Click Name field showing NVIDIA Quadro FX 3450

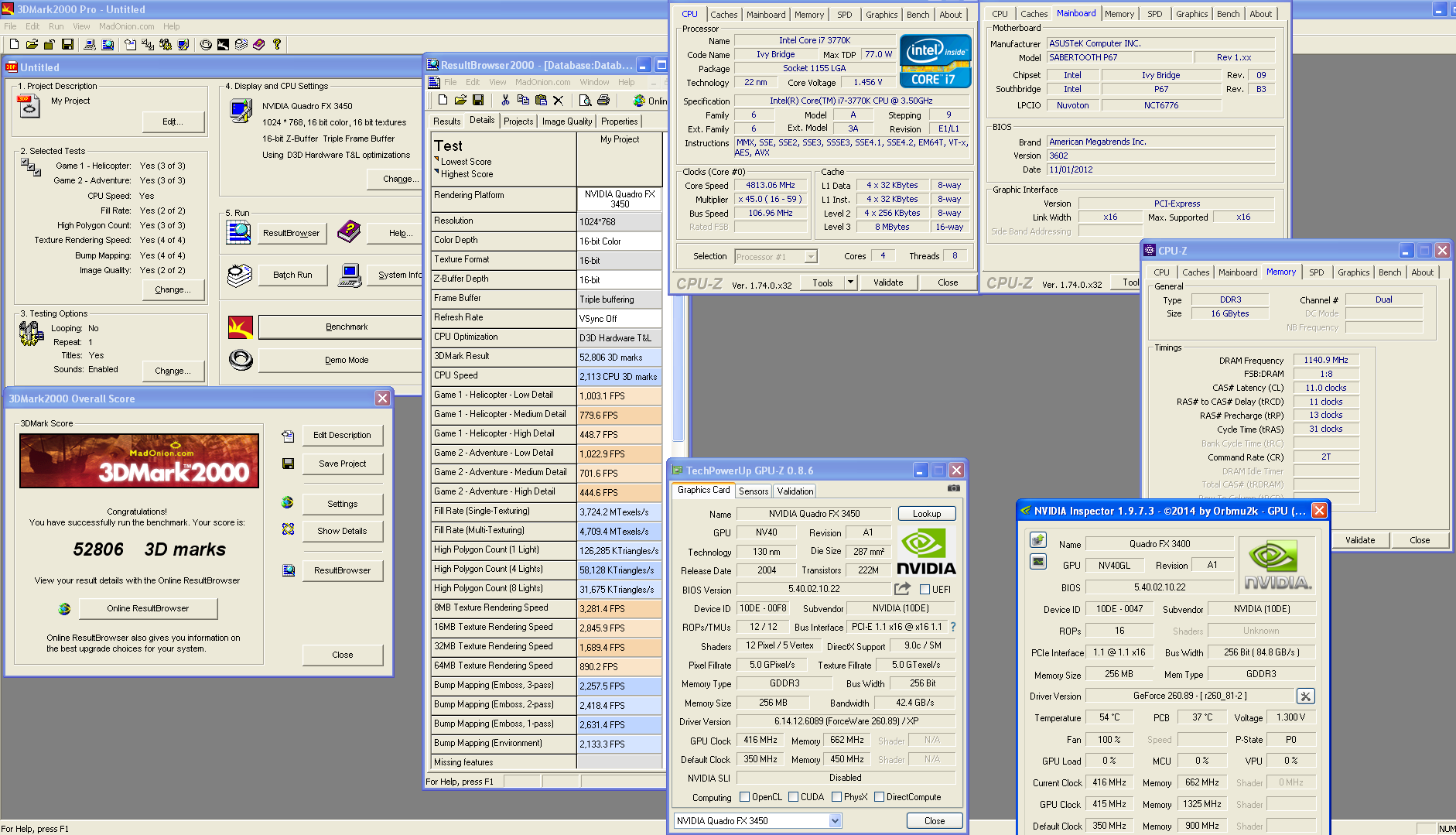tap(814, 514)
